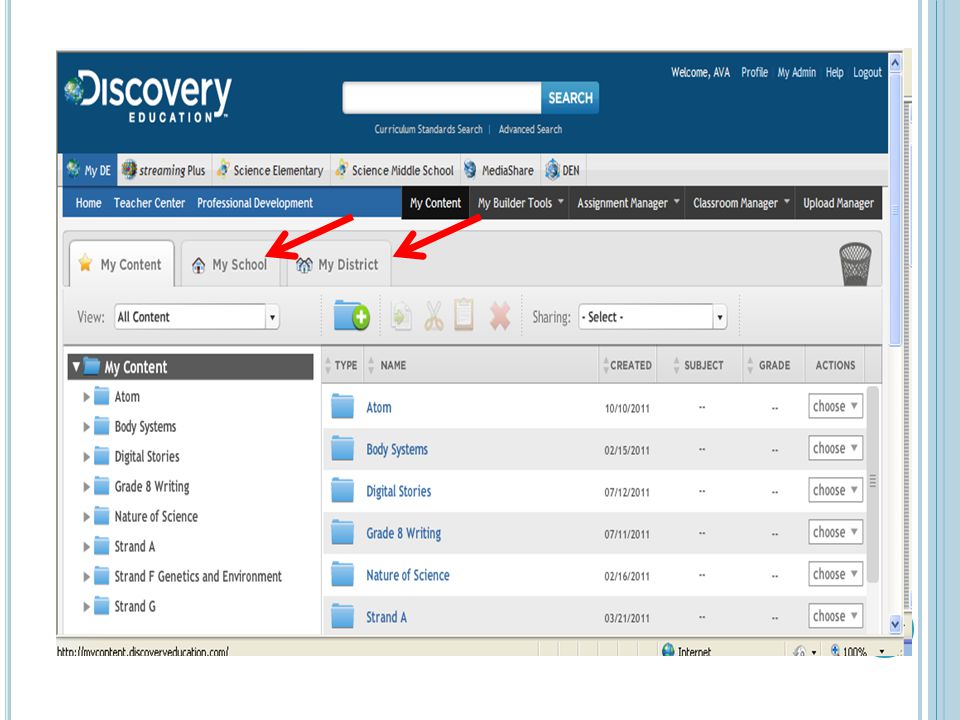Viewport: 960px width, 720px height.
Task: Collapse the My Content root tree node
Action: (x=76, y=367)
